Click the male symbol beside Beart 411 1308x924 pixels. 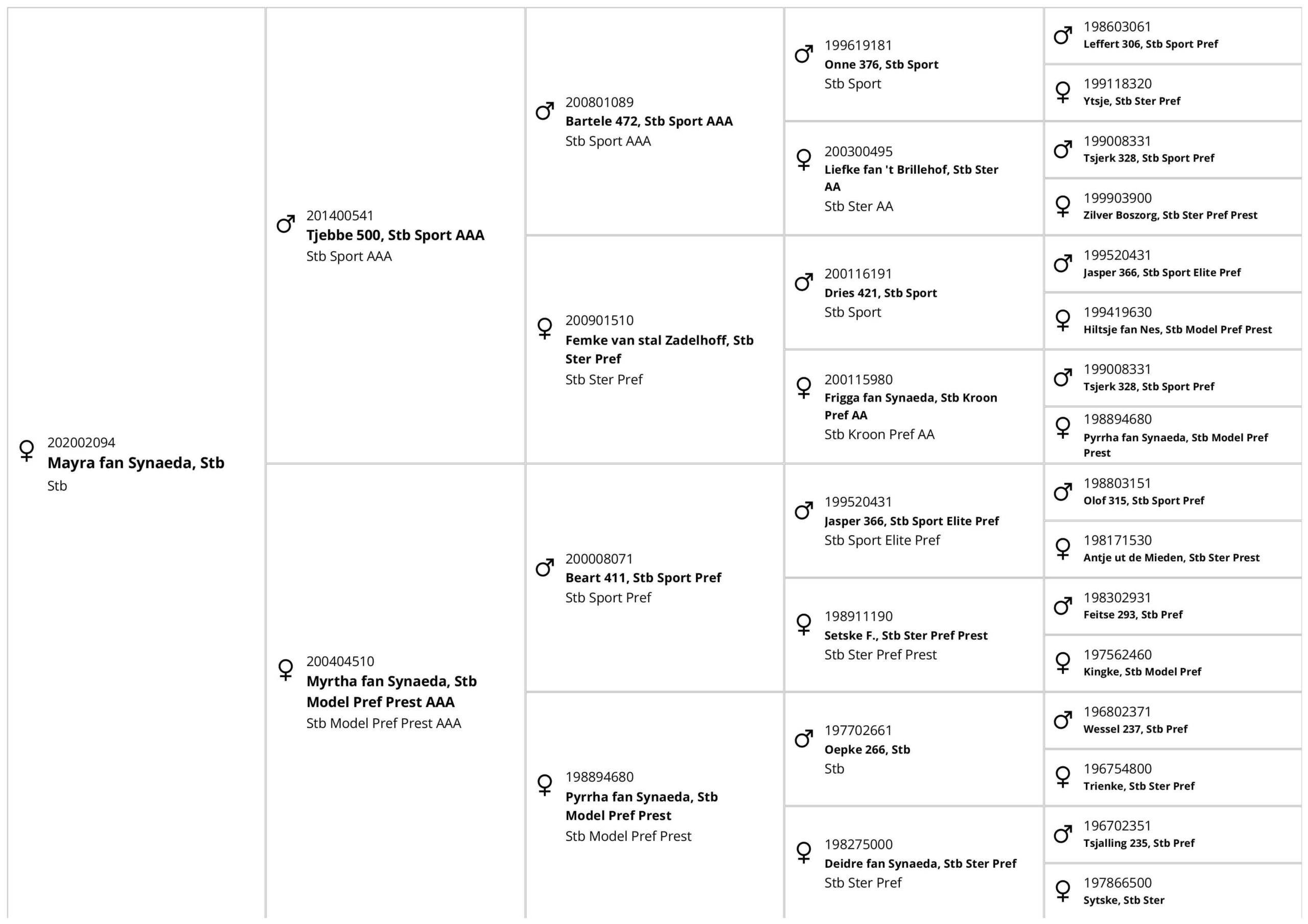tap(545, 567)
